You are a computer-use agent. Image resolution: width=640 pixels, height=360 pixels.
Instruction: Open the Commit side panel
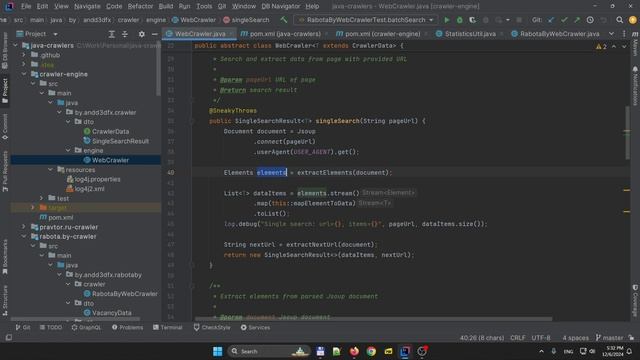[5, 127]
